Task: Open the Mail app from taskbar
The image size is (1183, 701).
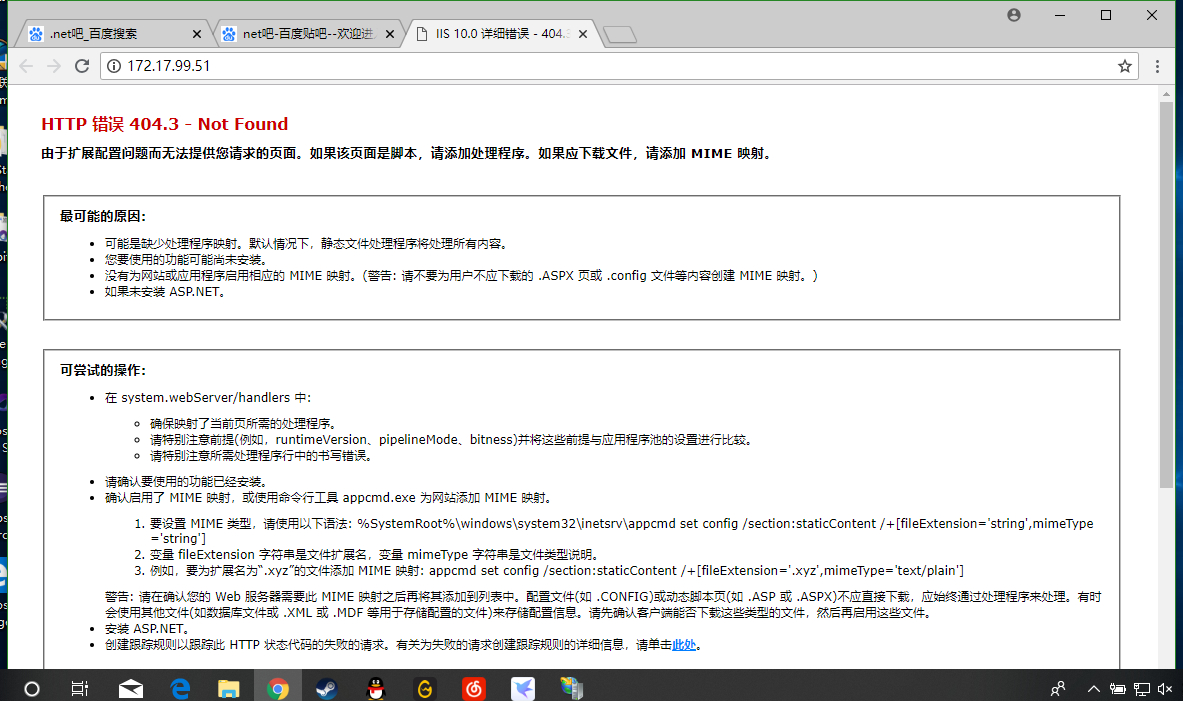Action: [x=131, y=688]
